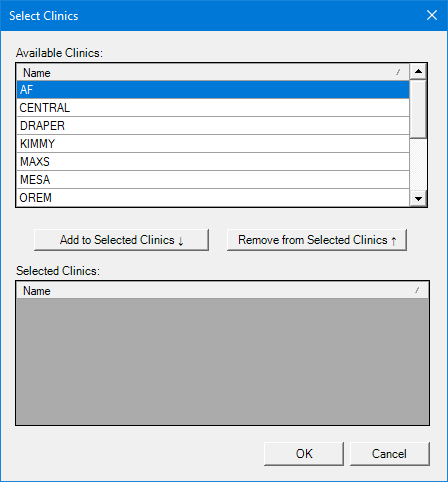Close the Select Clinics window
Viewport: 448px width, 482px height.
432,15
